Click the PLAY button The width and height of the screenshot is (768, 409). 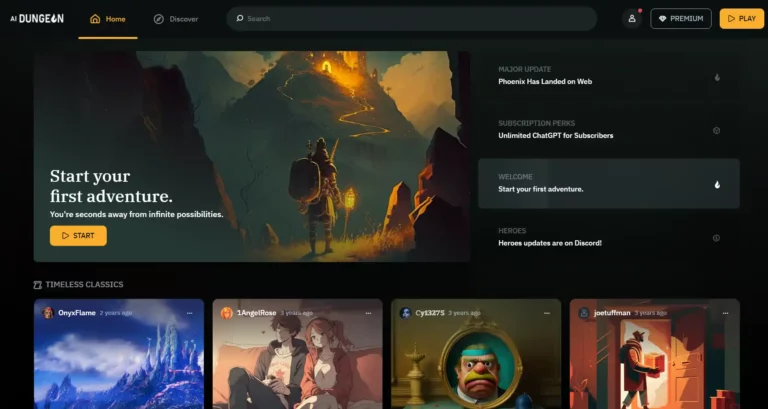click(742, 19)
